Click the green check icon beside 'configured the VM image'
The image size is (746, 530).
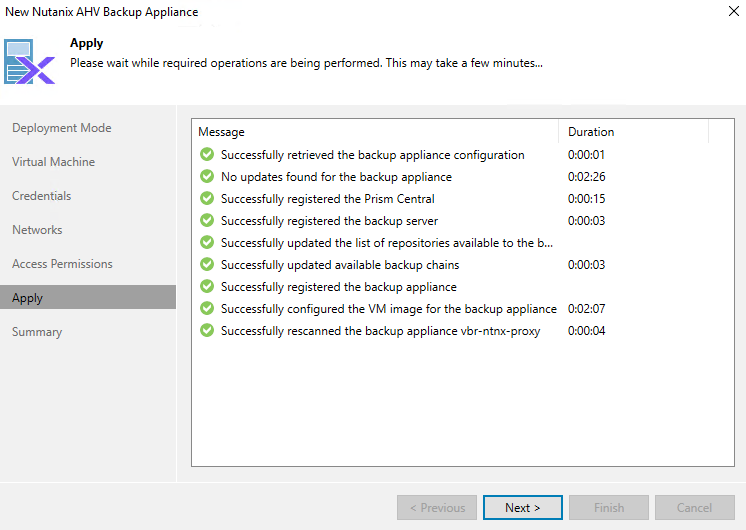pos(207,308)
